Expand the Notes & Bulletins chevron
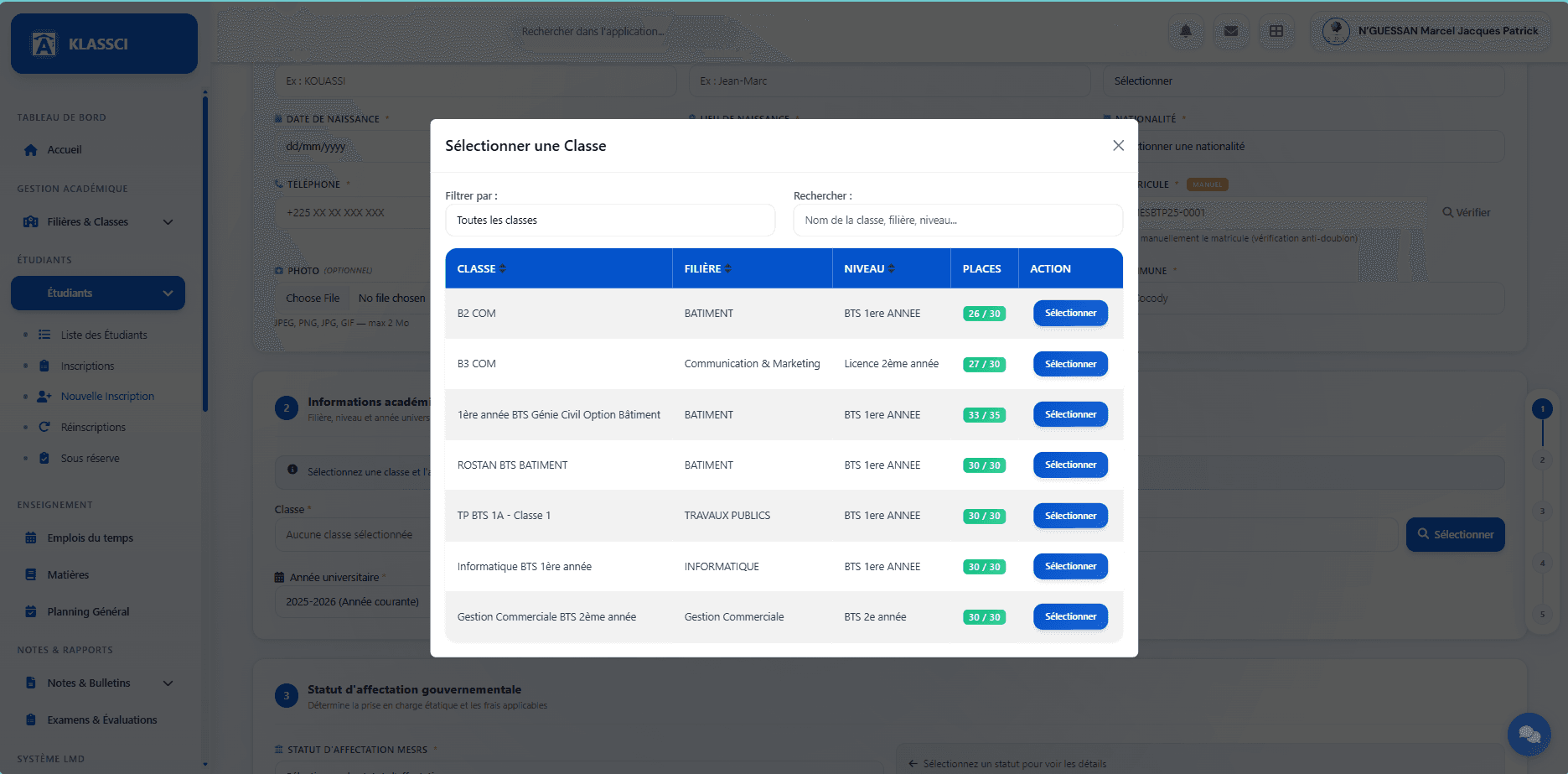The height and width of the screenshot is (774, 1568). click(168, 683)
